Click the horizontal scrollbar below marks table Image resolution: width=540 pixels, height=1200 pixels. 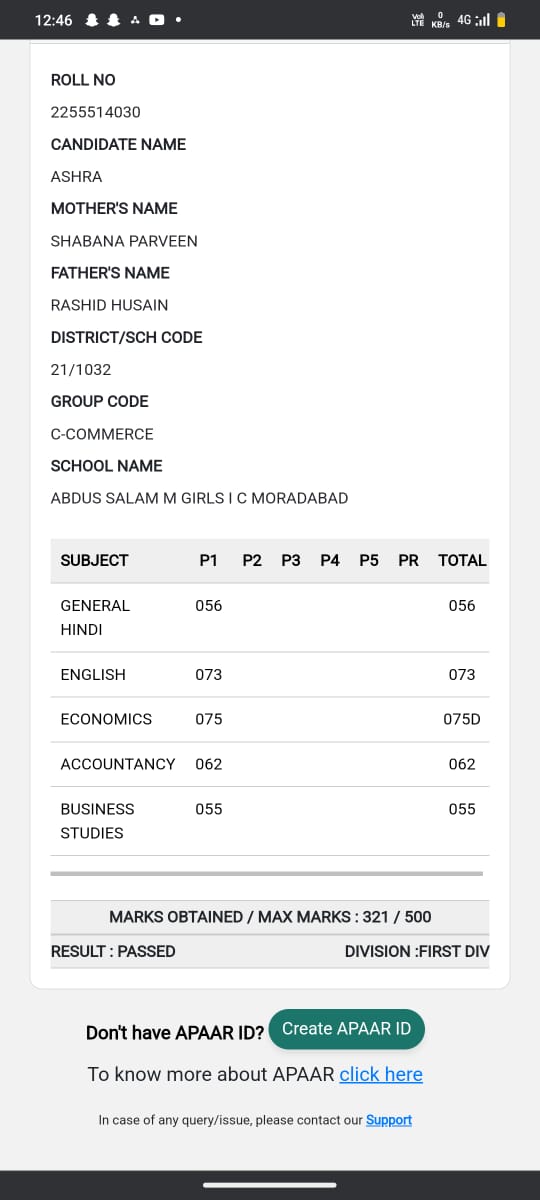click(x=266, y=873)
